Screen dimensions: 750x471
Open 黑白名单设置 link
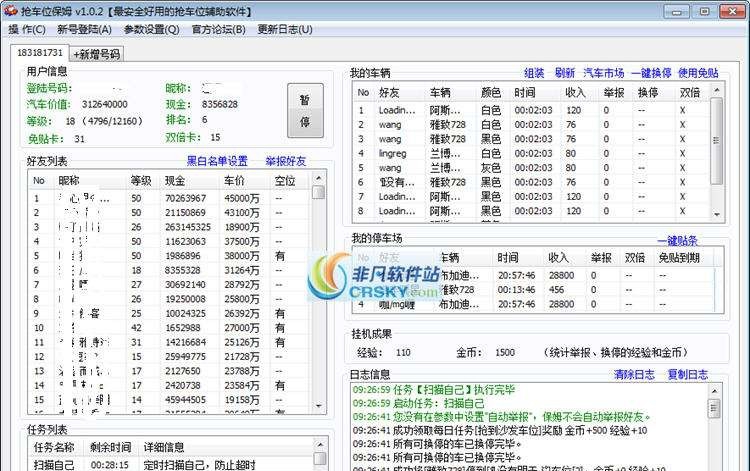[x=217, y=161]
